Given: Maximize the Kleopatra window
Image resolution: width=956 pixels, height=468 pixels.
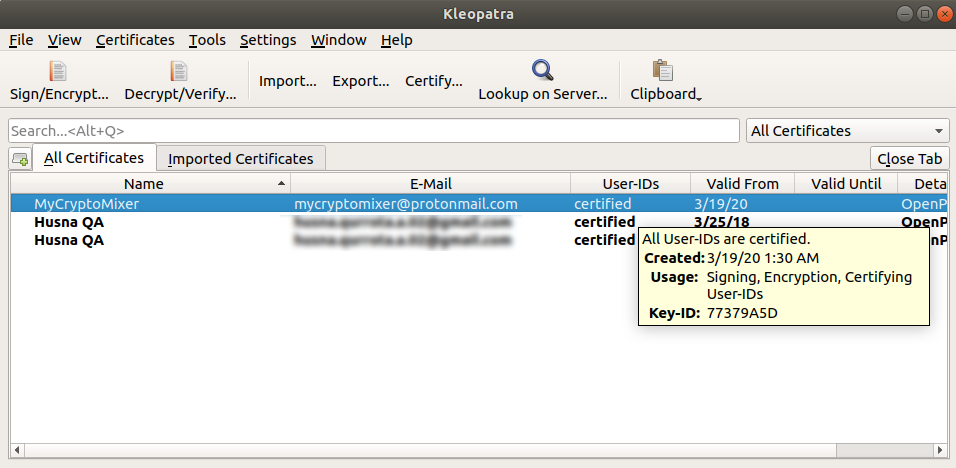Looking at the screenshot, I should point(924,13).
